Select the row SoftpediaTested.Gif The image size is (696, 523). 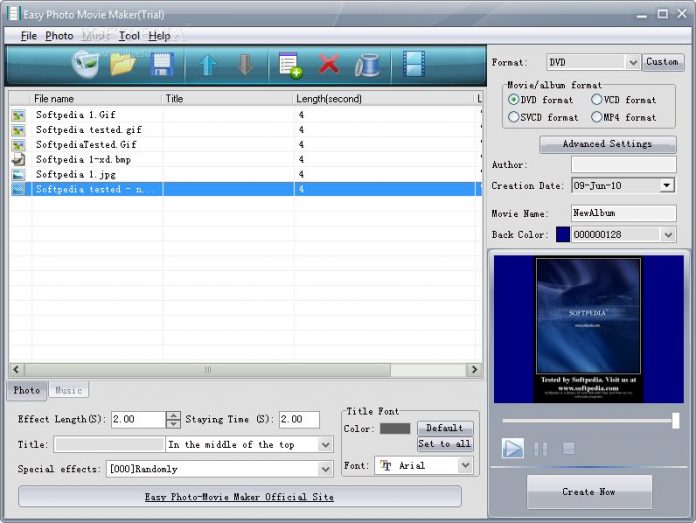tap(245, 145)
